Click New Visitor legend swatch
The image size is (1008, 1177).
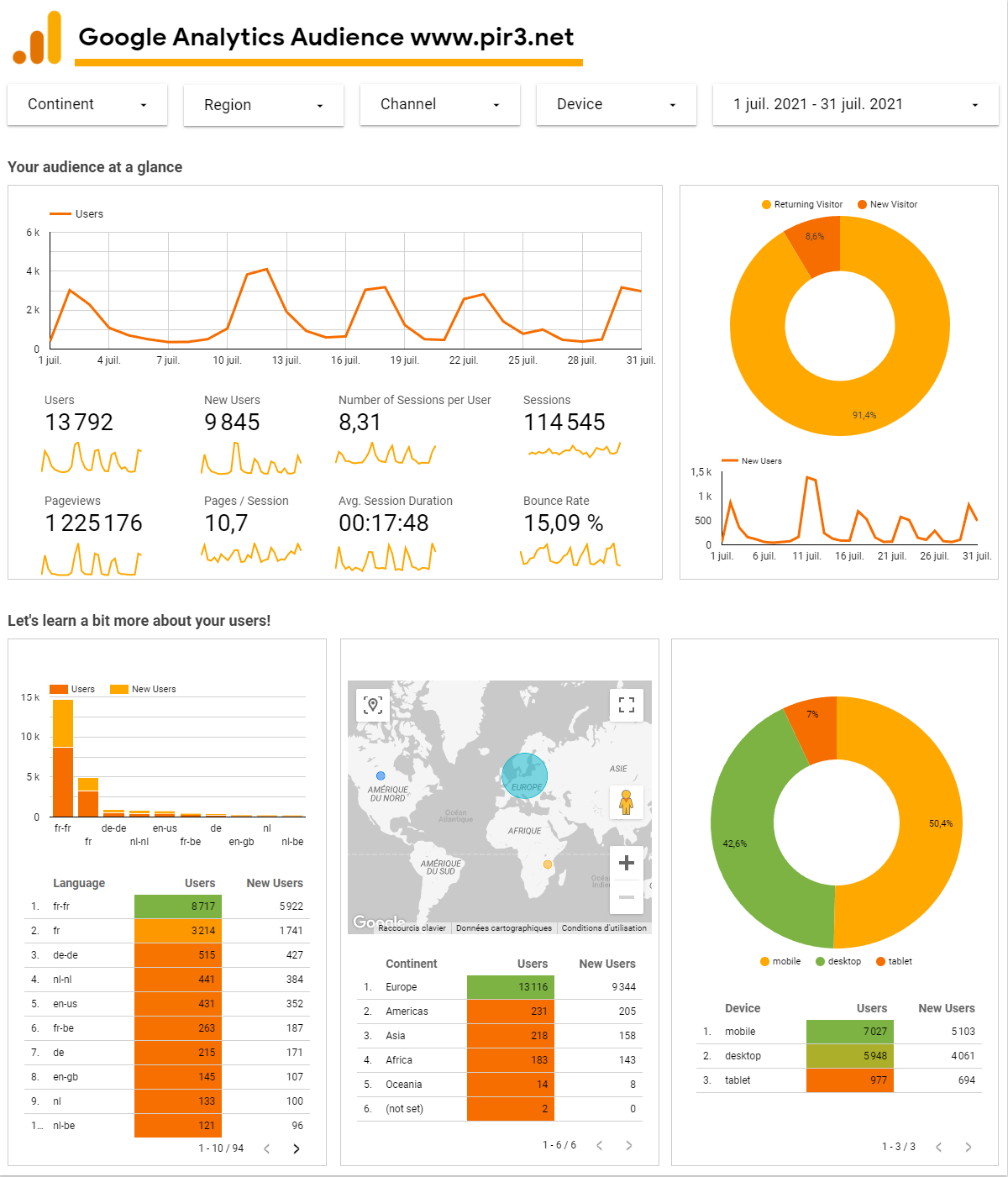862,204
